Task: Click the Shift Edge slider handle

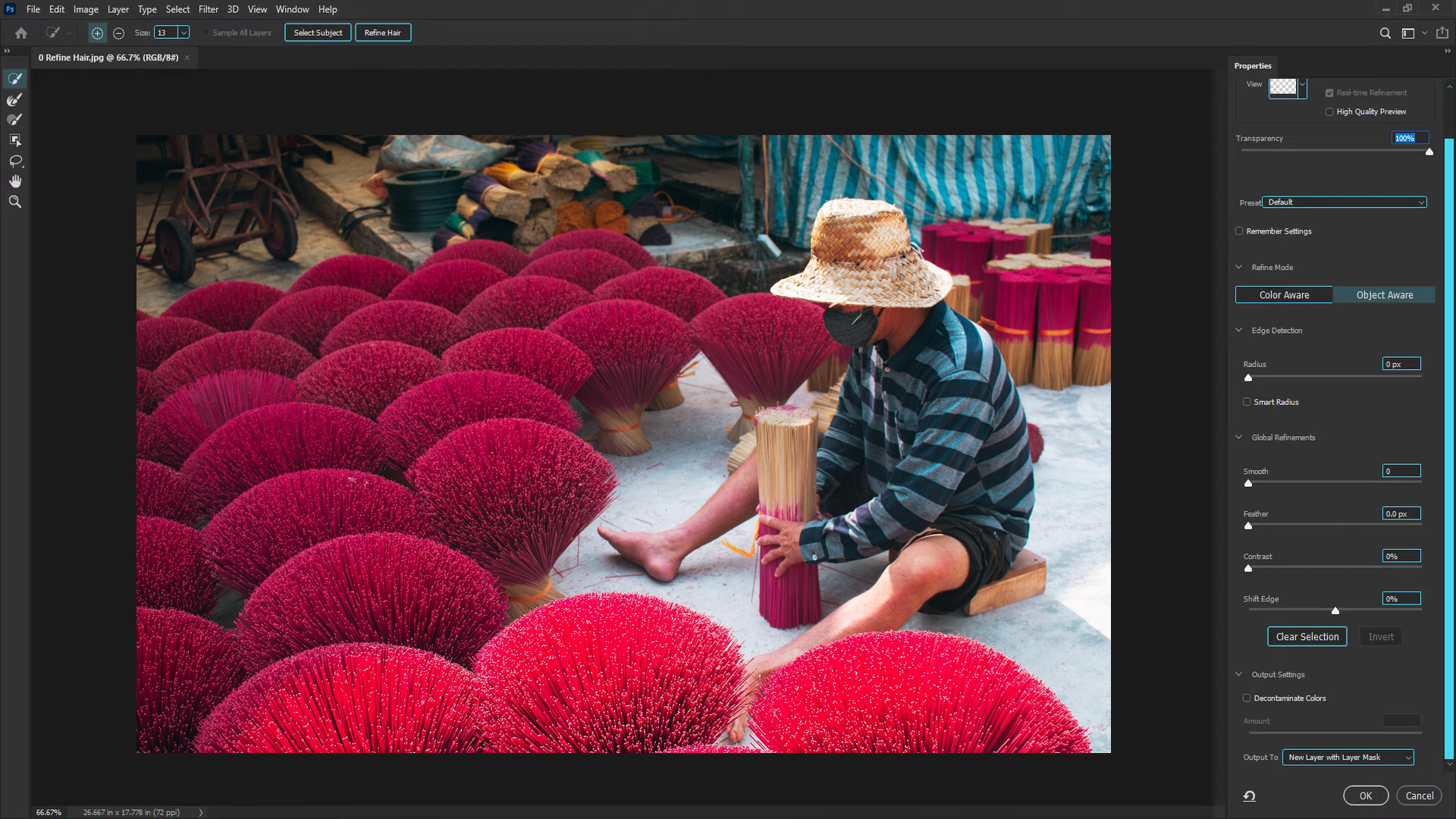Action: pos(1335,610)
